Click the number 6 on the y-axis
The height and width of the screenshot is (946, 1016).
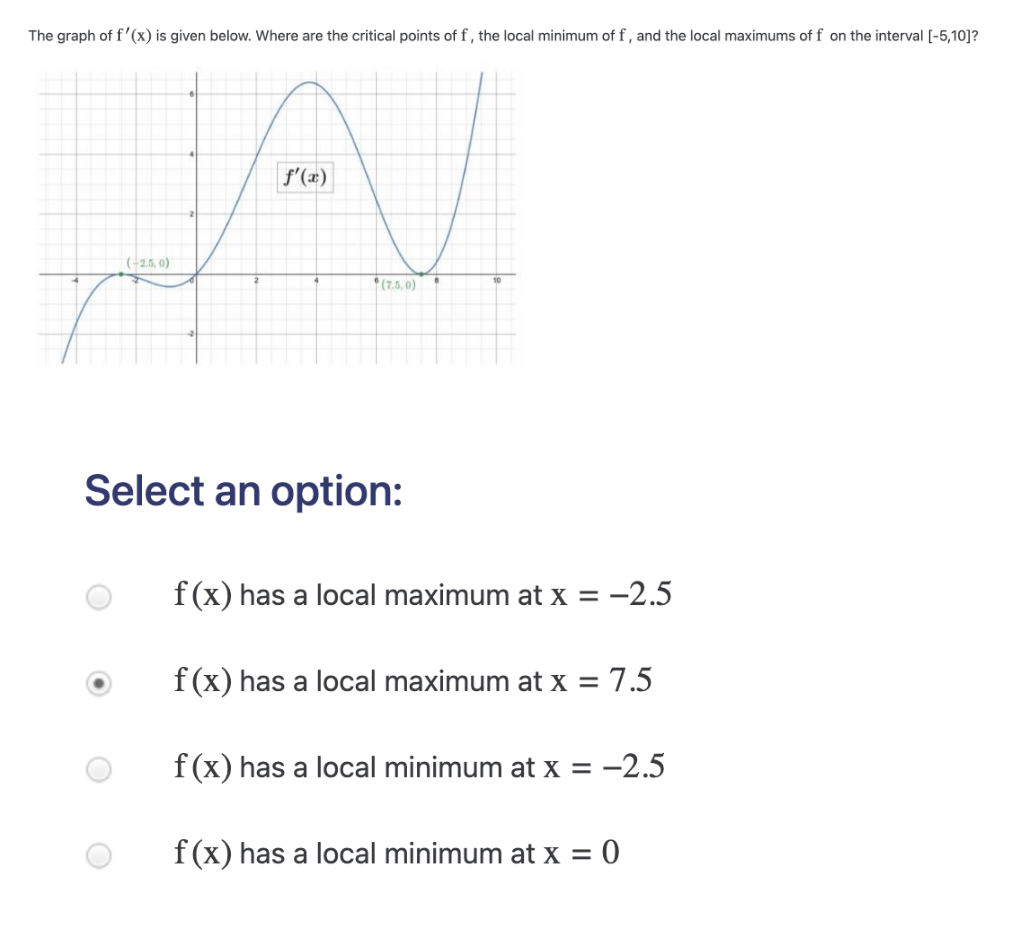tap(190, 93)
